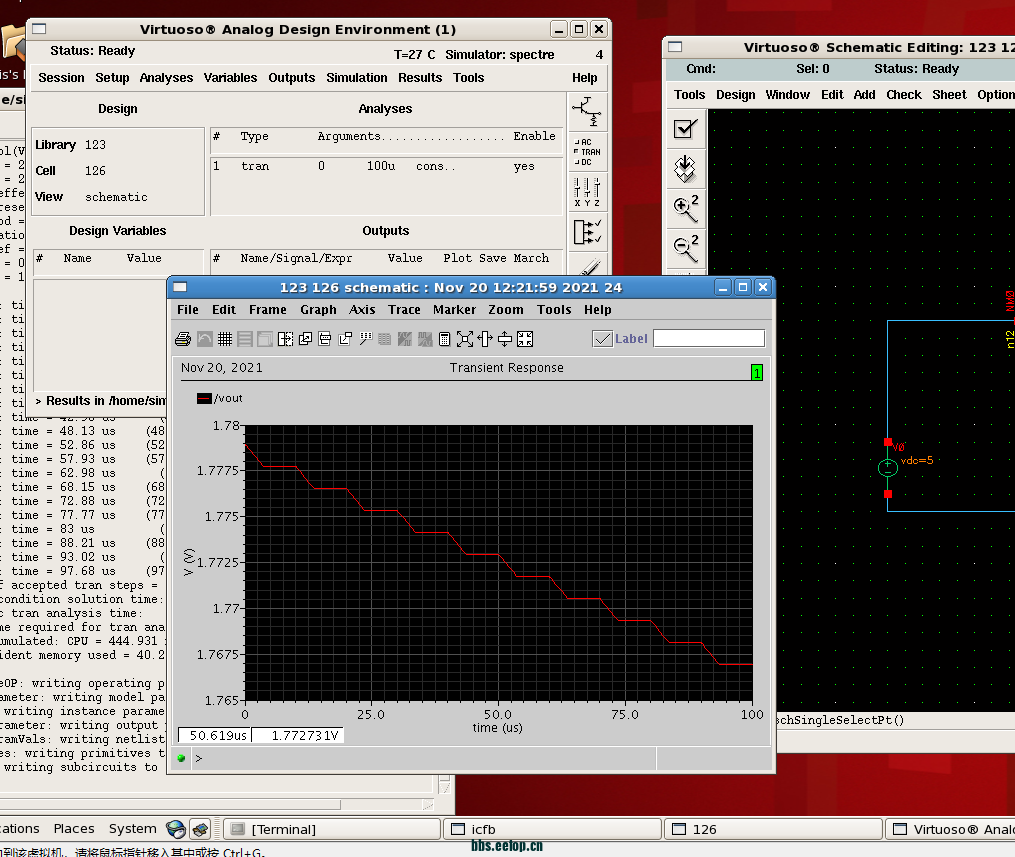This screenshot has height=857, width=1015.
Task: Click the zoom fit icon with diagonal arrows
Action: click(x=465, y=339)
